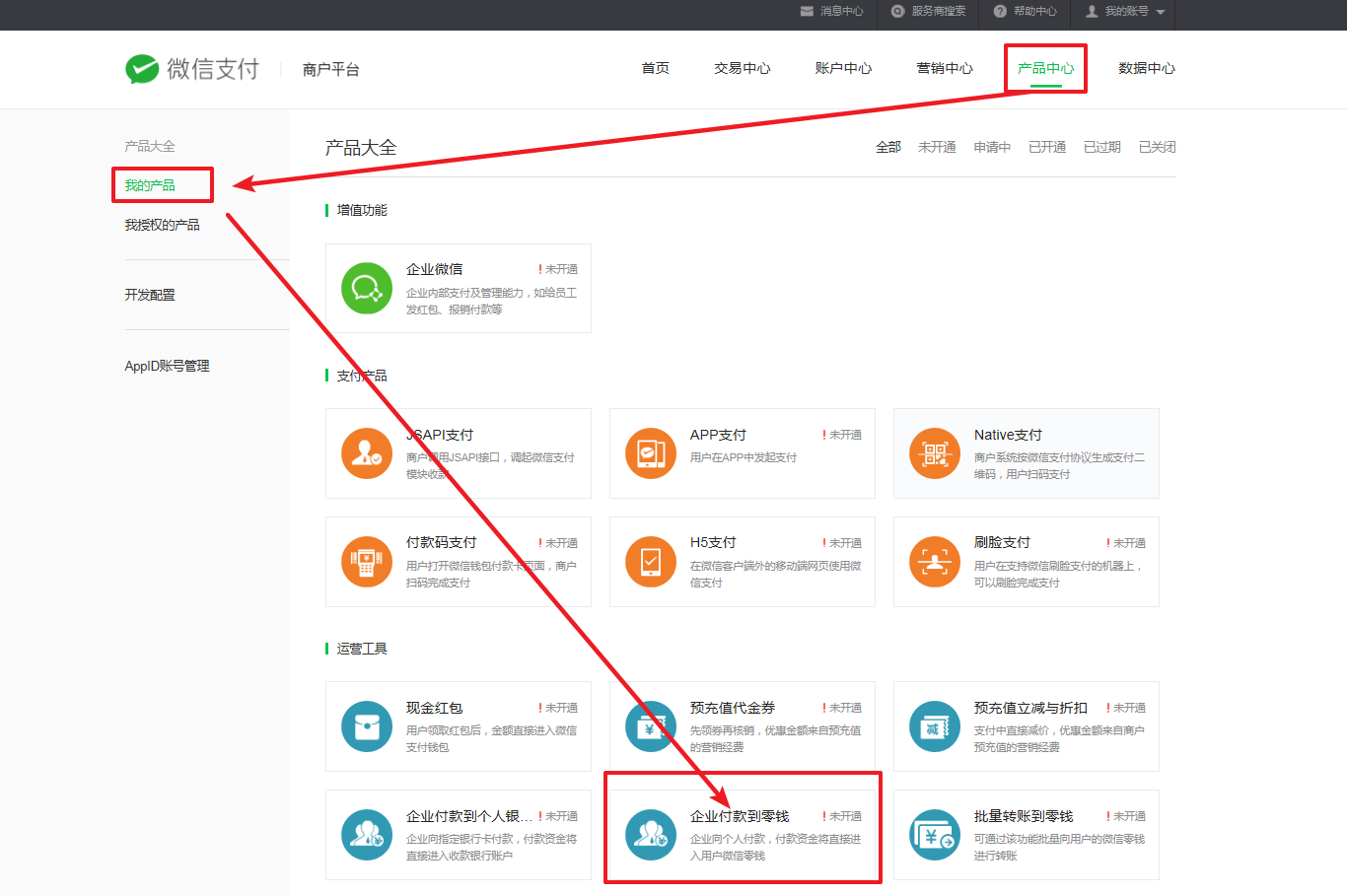Click the 批量转账到零钱 icon

(935, 835)
